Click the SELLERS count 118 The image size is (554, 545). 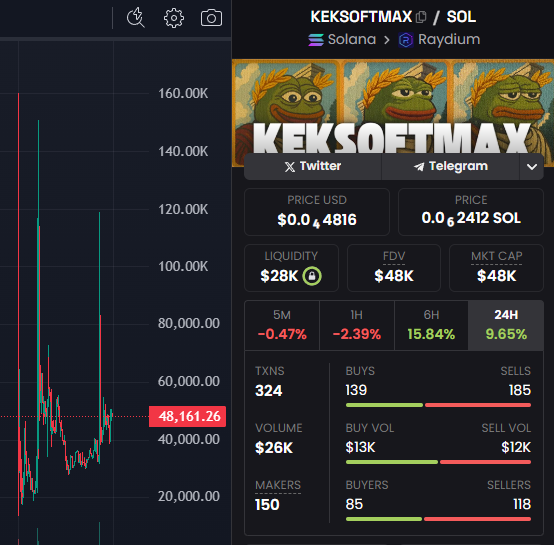point(522,504)
